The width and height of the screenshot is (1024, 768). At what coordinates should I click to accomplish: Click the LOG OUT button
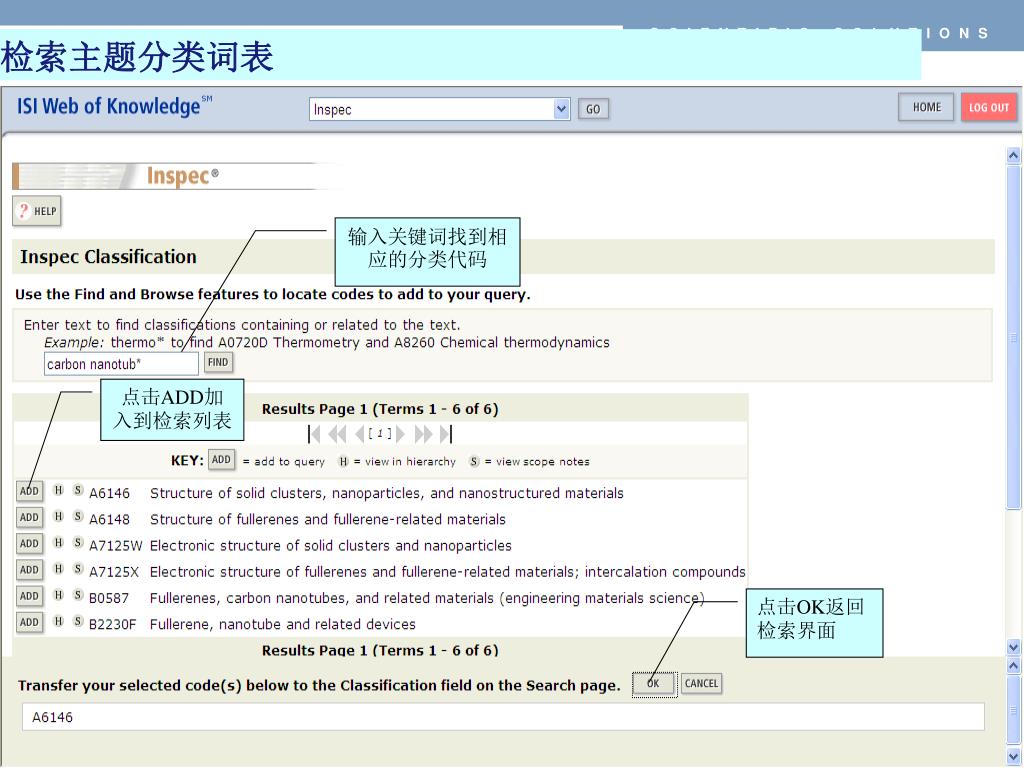[989, 108]
